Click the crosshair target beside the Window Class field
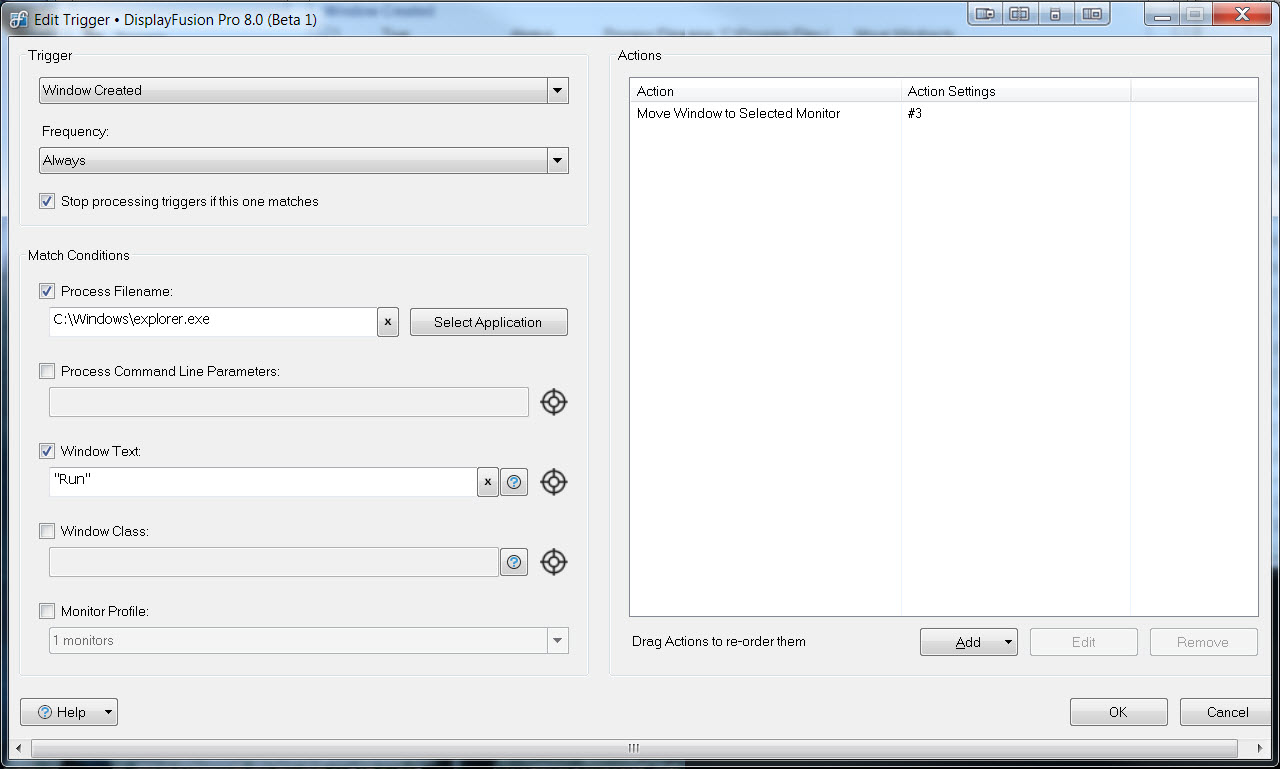The width and height of the screenshot is (1280, 769). pyautogui.click(x=553, y=562)
